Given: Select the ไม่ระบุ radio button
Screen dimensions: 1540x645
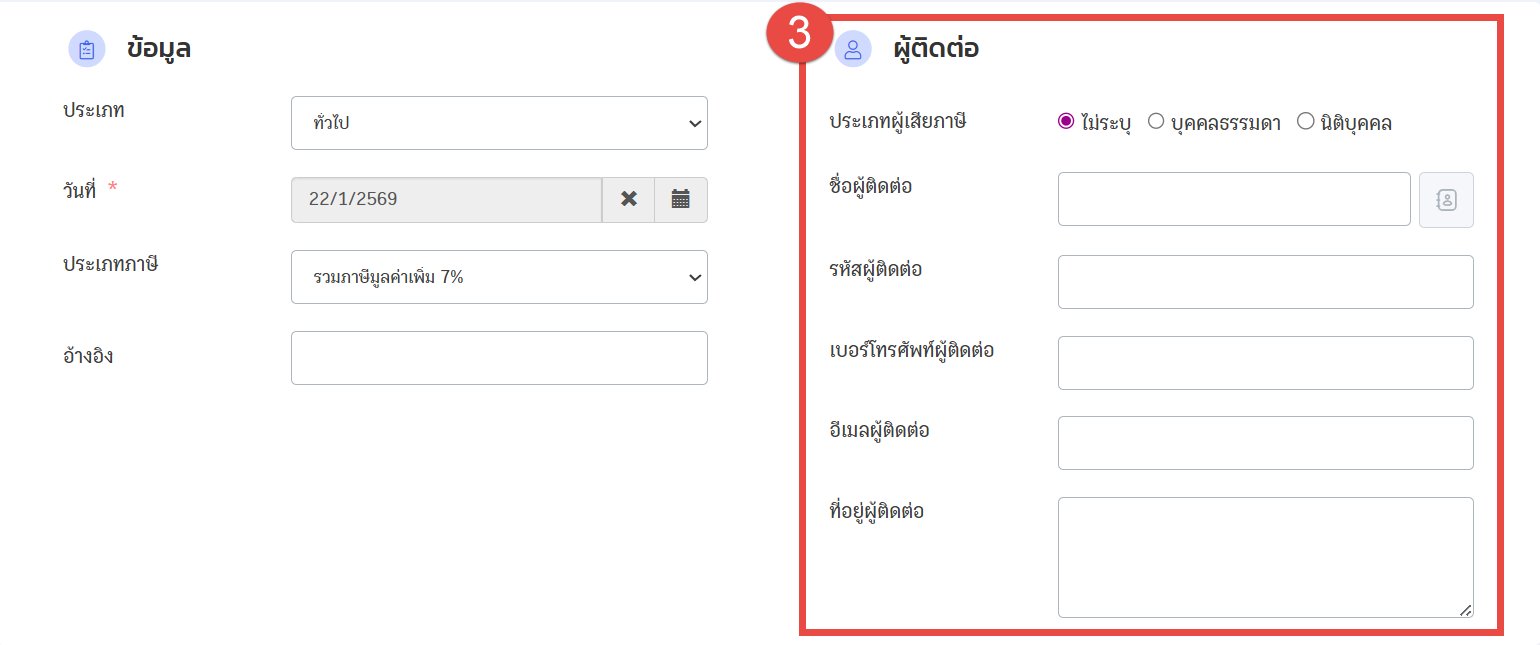Looking at the screenshot, I should pyautogui.click(x=1066, y=122).
